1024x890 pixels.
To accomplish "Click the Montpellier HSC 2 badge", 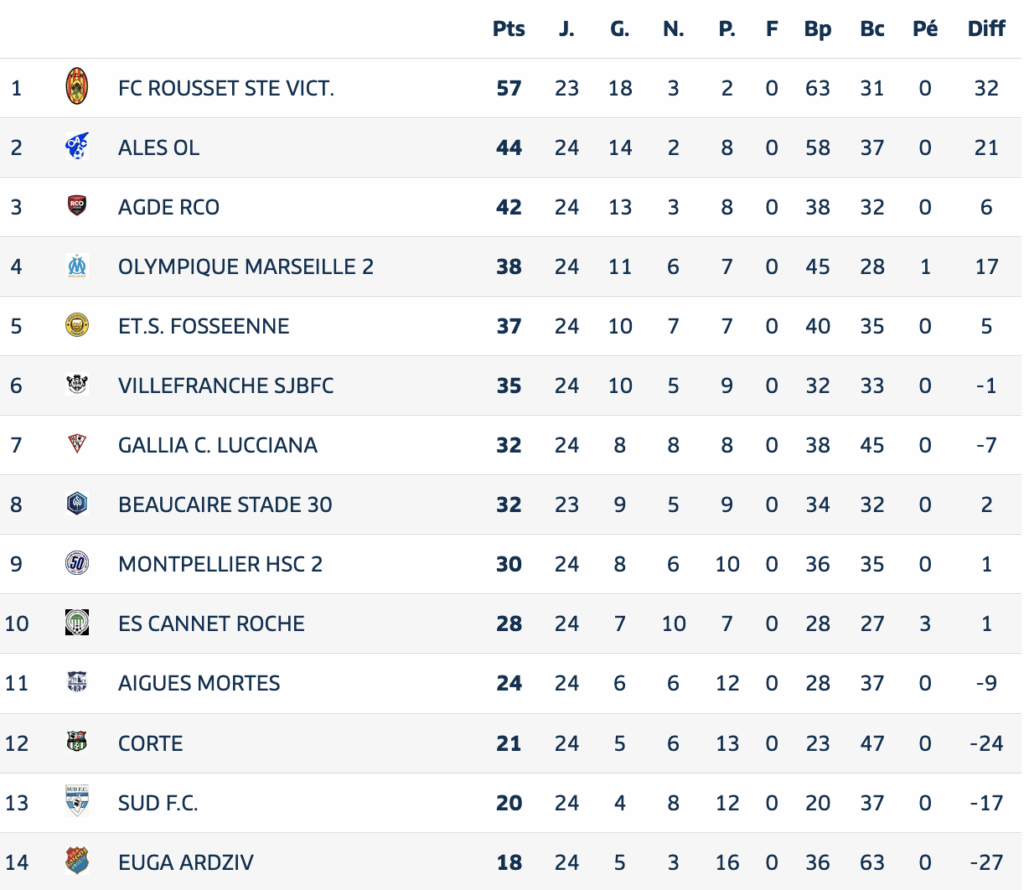I will pos(77,563).
